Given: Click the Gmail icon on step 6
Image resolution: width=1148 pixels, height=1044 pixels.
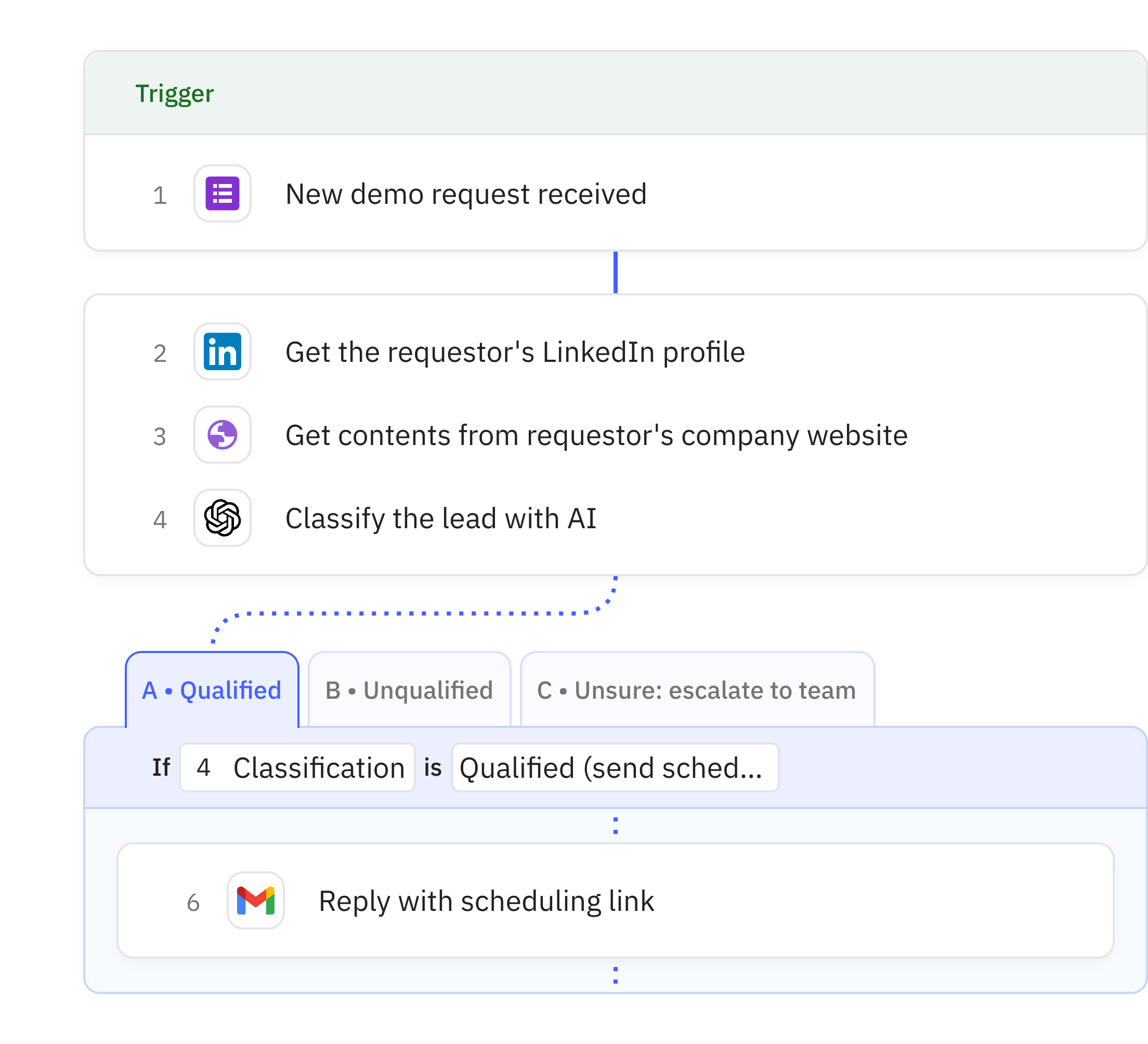Looking at the screenshot, I should point(256,901).
